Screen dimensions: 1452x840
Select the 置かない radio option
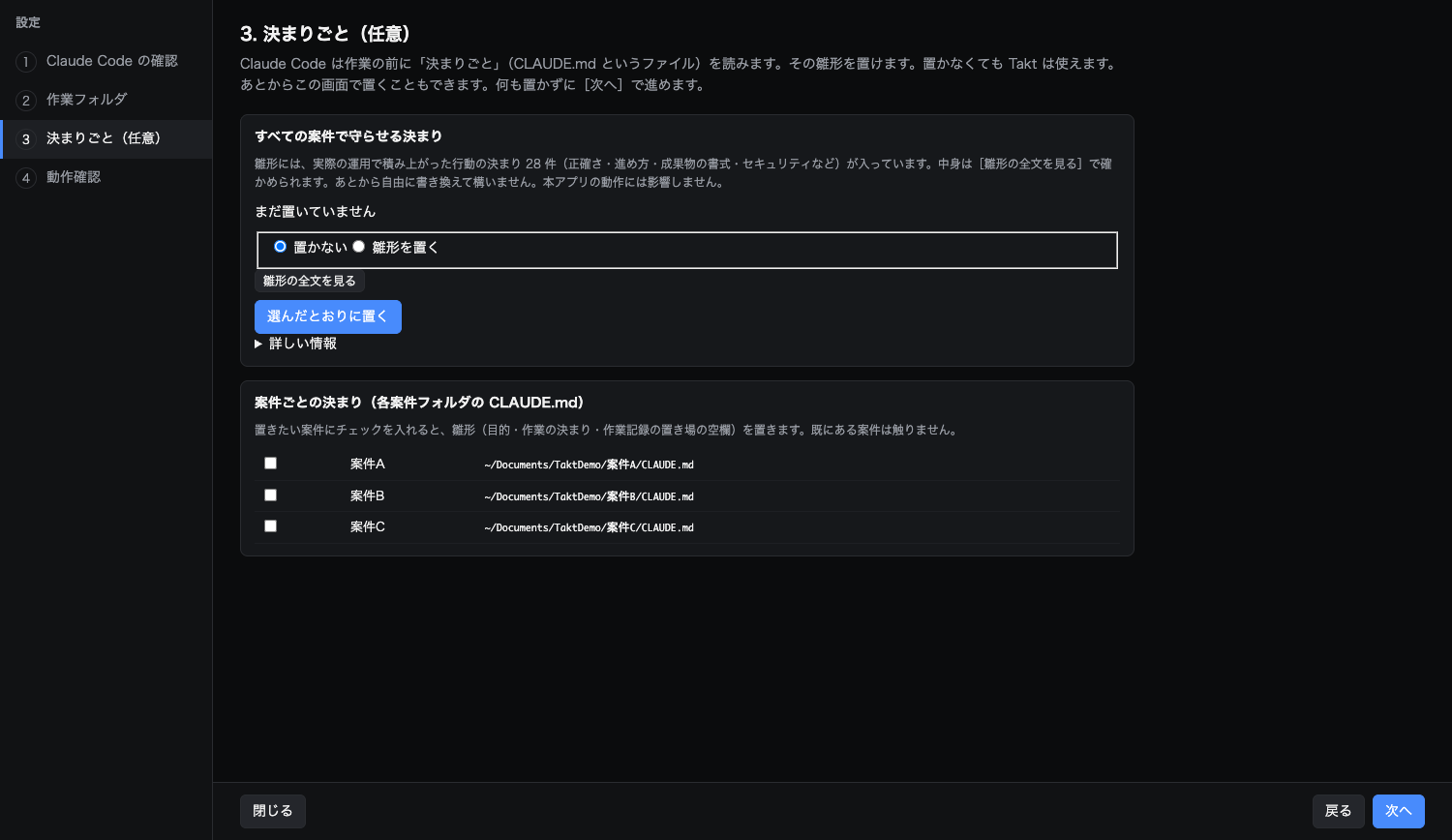pos(280,247)
